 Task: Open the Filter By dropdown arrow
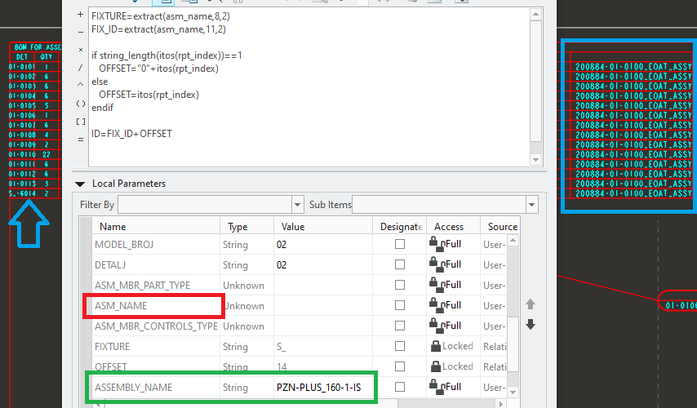pyautogui.click(x=297, y=205)
